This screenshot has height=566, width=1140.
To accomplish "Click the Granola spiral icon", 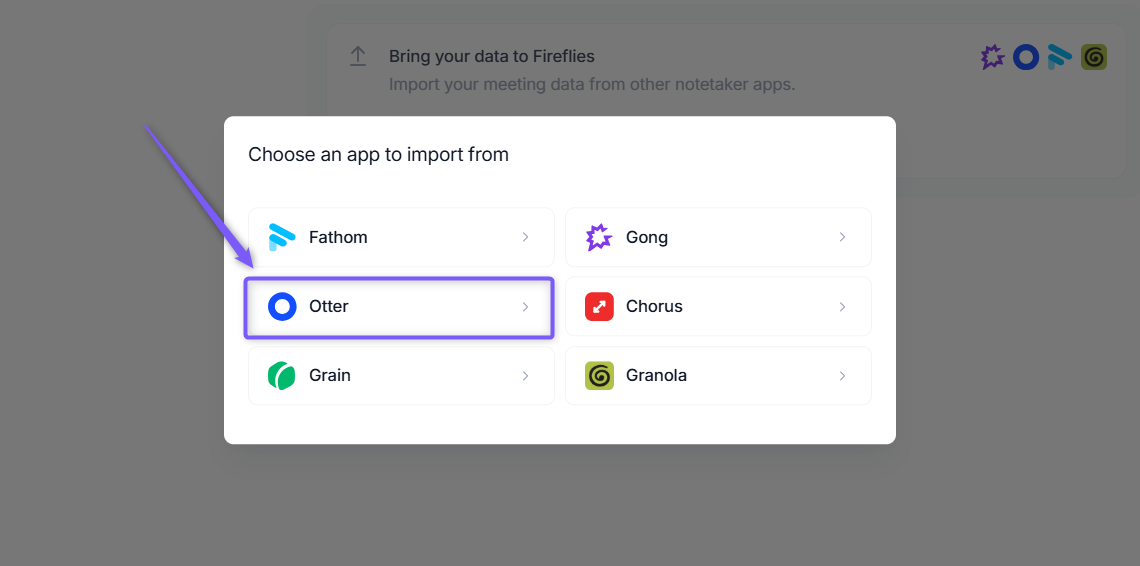I will [x=599, y=375].
